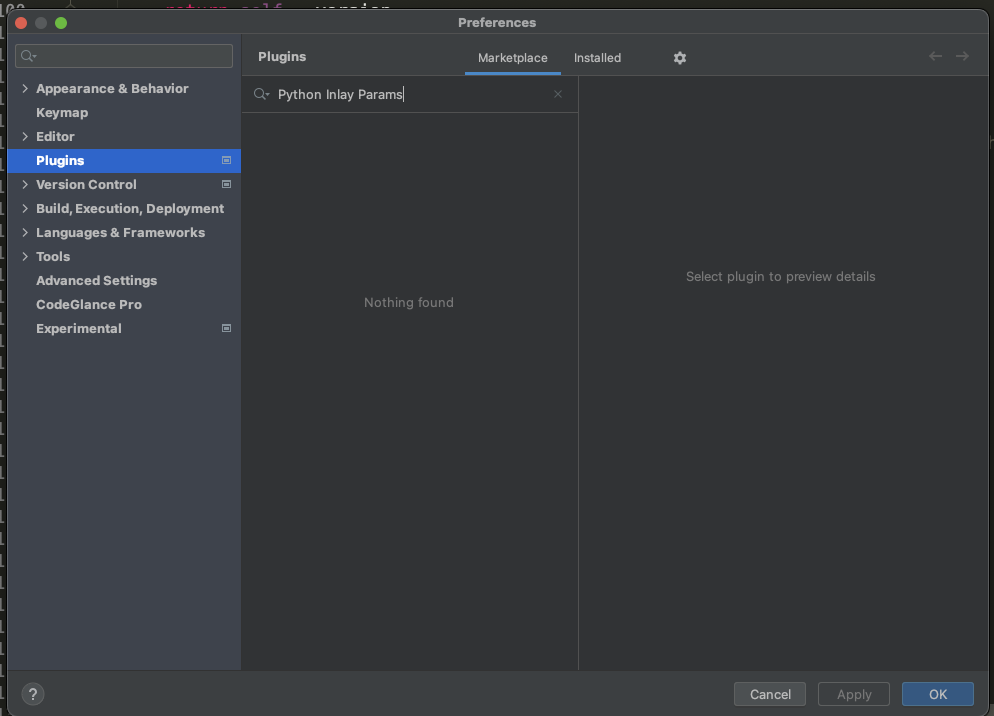This screenshot has height=716, width=994.
Task: Click the project-level icon beside Version Control
Action: pos(227,184)
